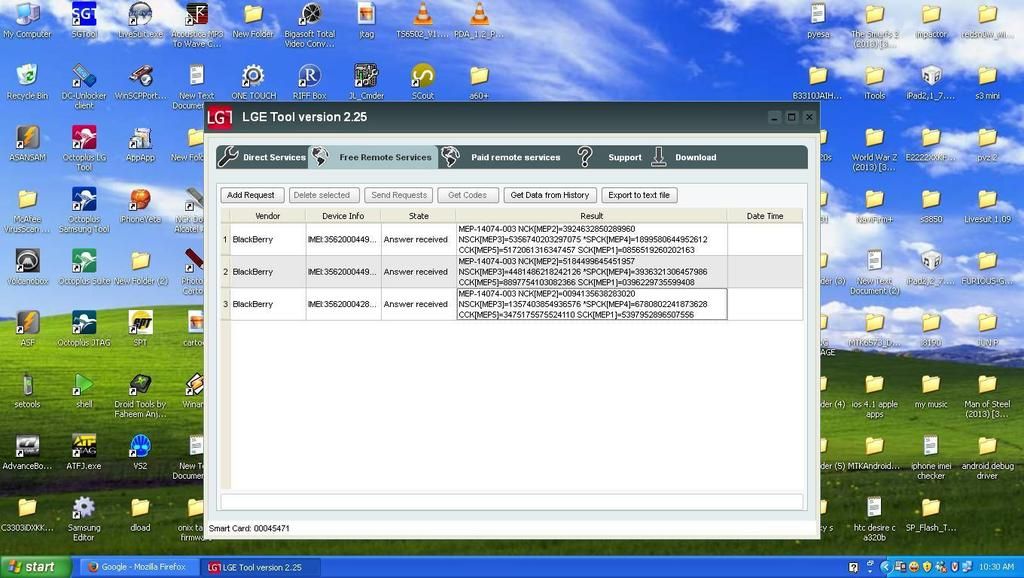Image resolution: width=1024 pixels, height=578 pixels.
Task: Select the ATFJ.exe desktop icon
Action: [x=84, y=452]
